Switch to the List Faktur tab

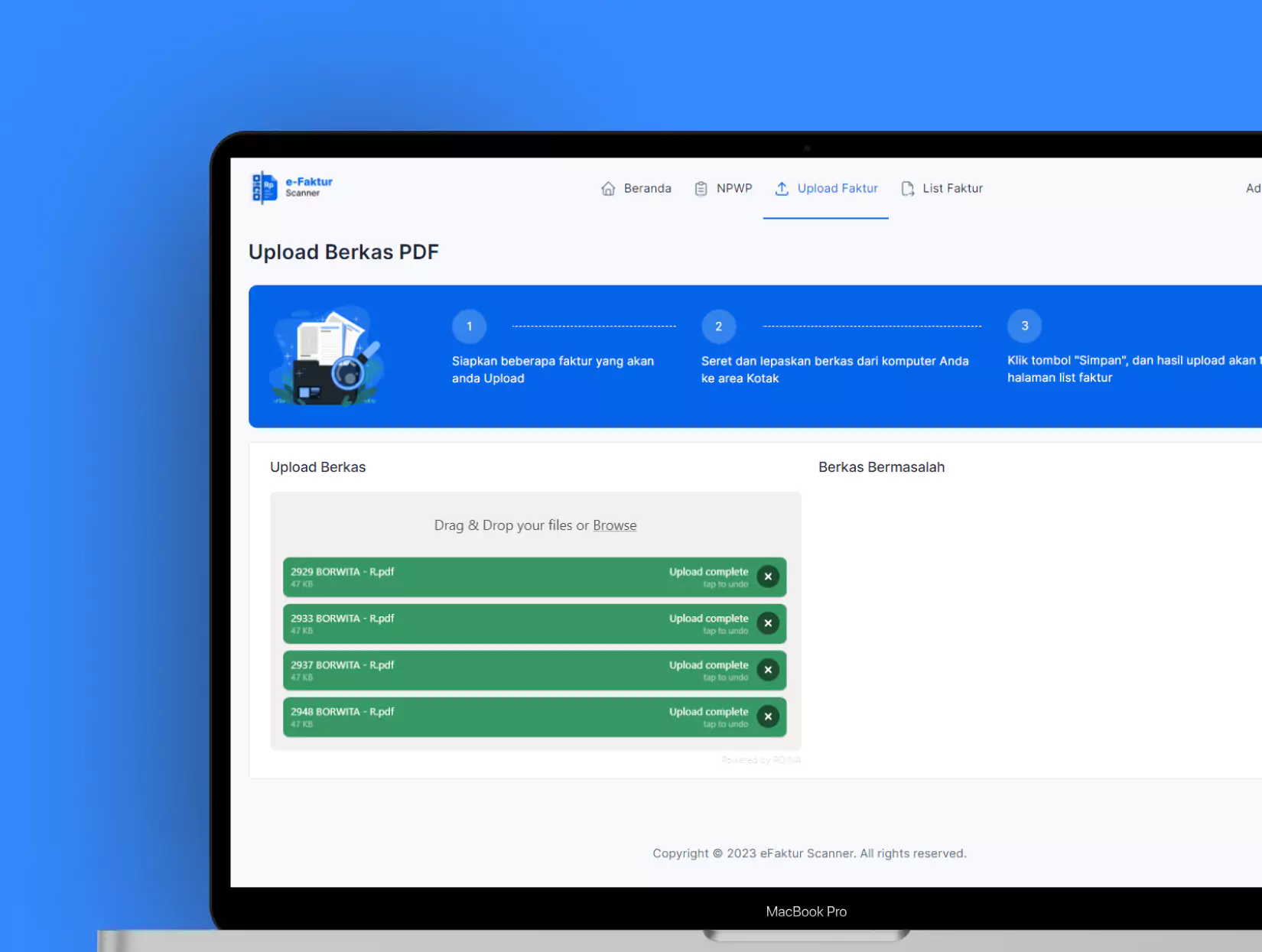[x=952, y=189]
